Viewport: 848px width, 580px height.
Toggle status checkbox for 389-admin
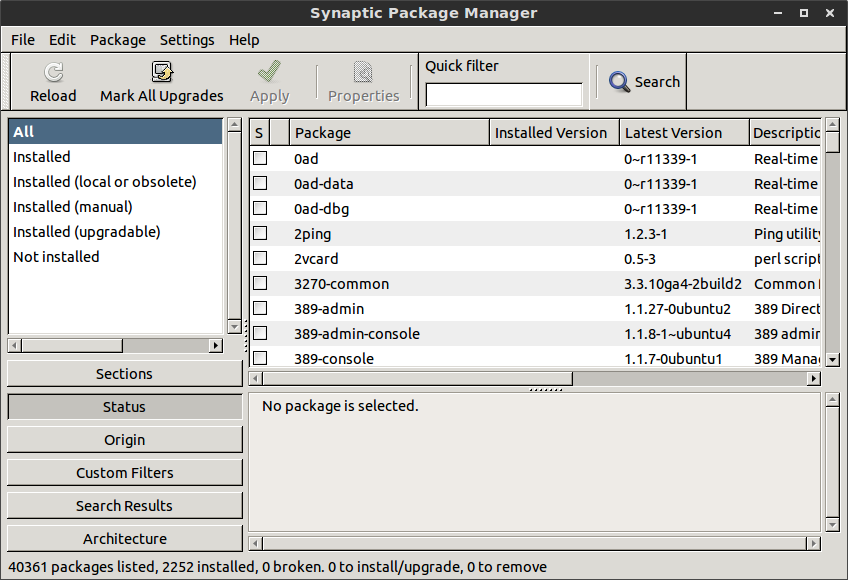pos(260,308)
